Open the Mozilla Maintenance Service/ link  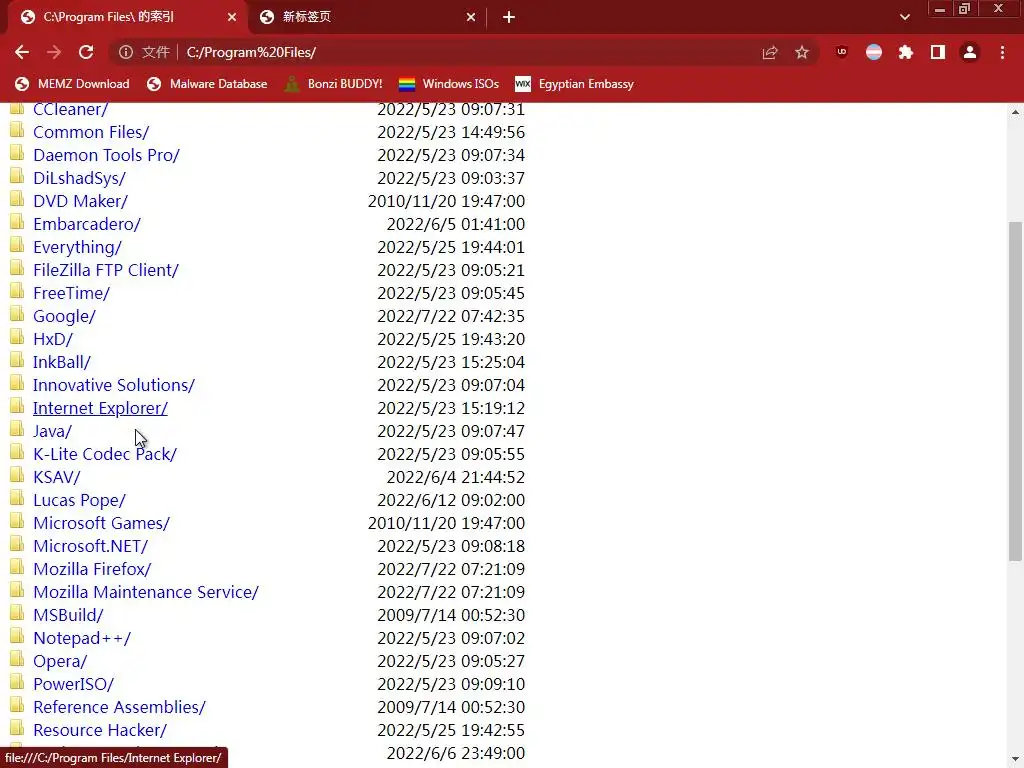146,592
